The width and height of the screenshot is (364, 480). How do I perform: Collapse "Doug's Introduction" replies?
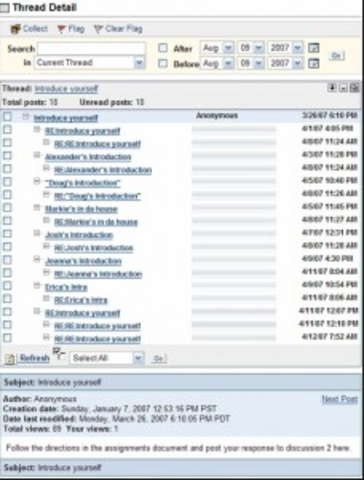[37, 181]
